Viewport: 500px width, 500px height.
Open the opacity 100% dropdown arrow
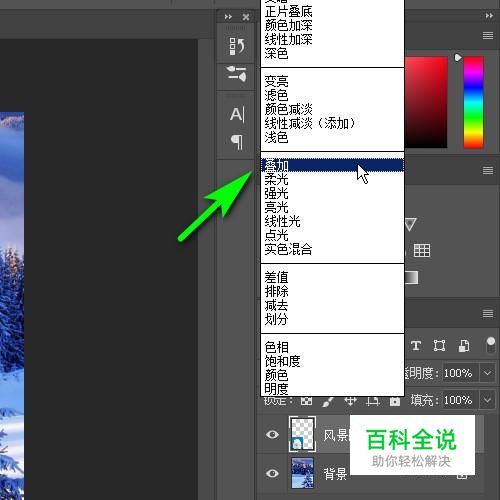[x=487, y=373]
